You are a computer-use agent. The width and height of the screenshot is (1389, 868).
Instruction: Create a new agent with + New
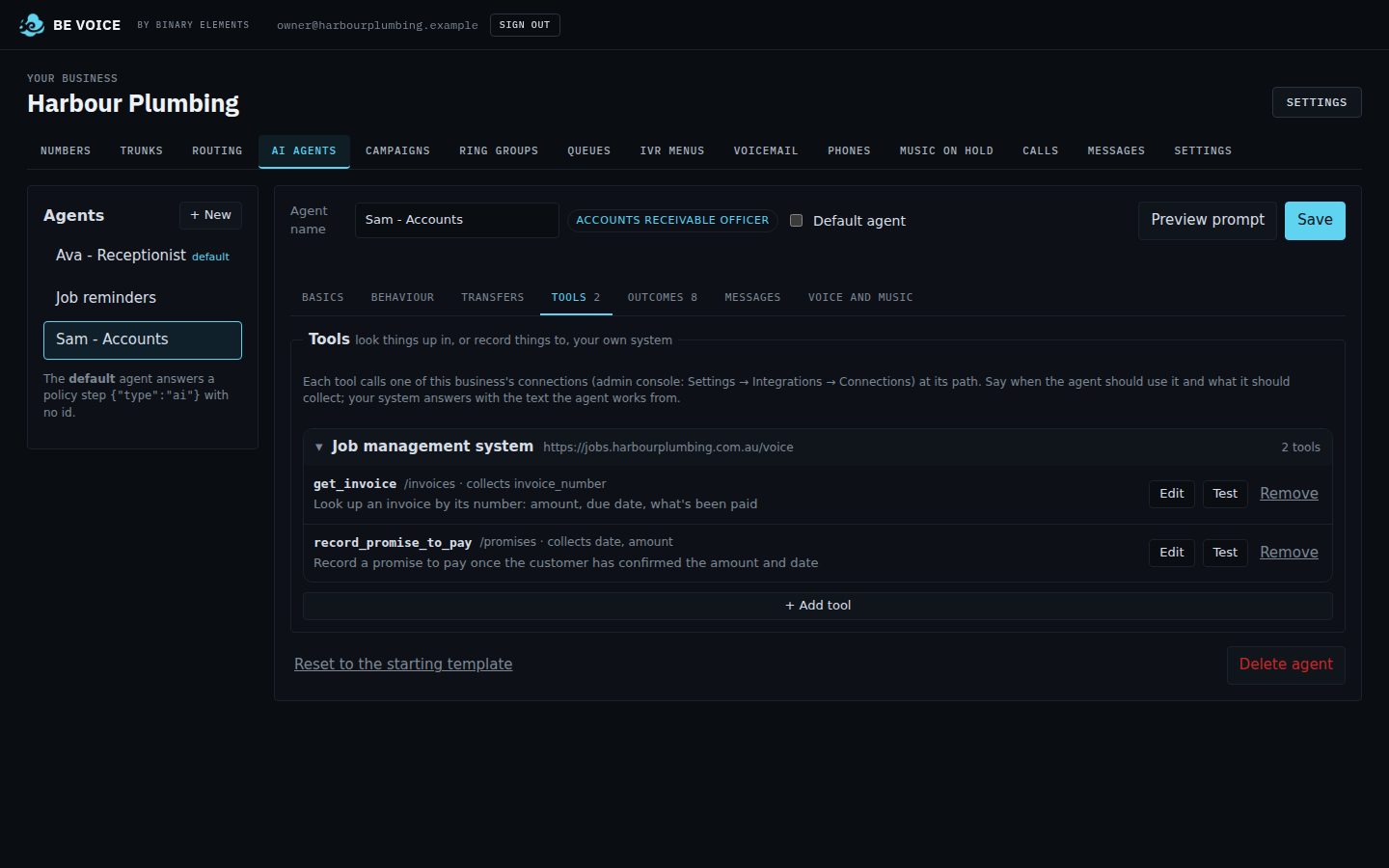[210, 215]
